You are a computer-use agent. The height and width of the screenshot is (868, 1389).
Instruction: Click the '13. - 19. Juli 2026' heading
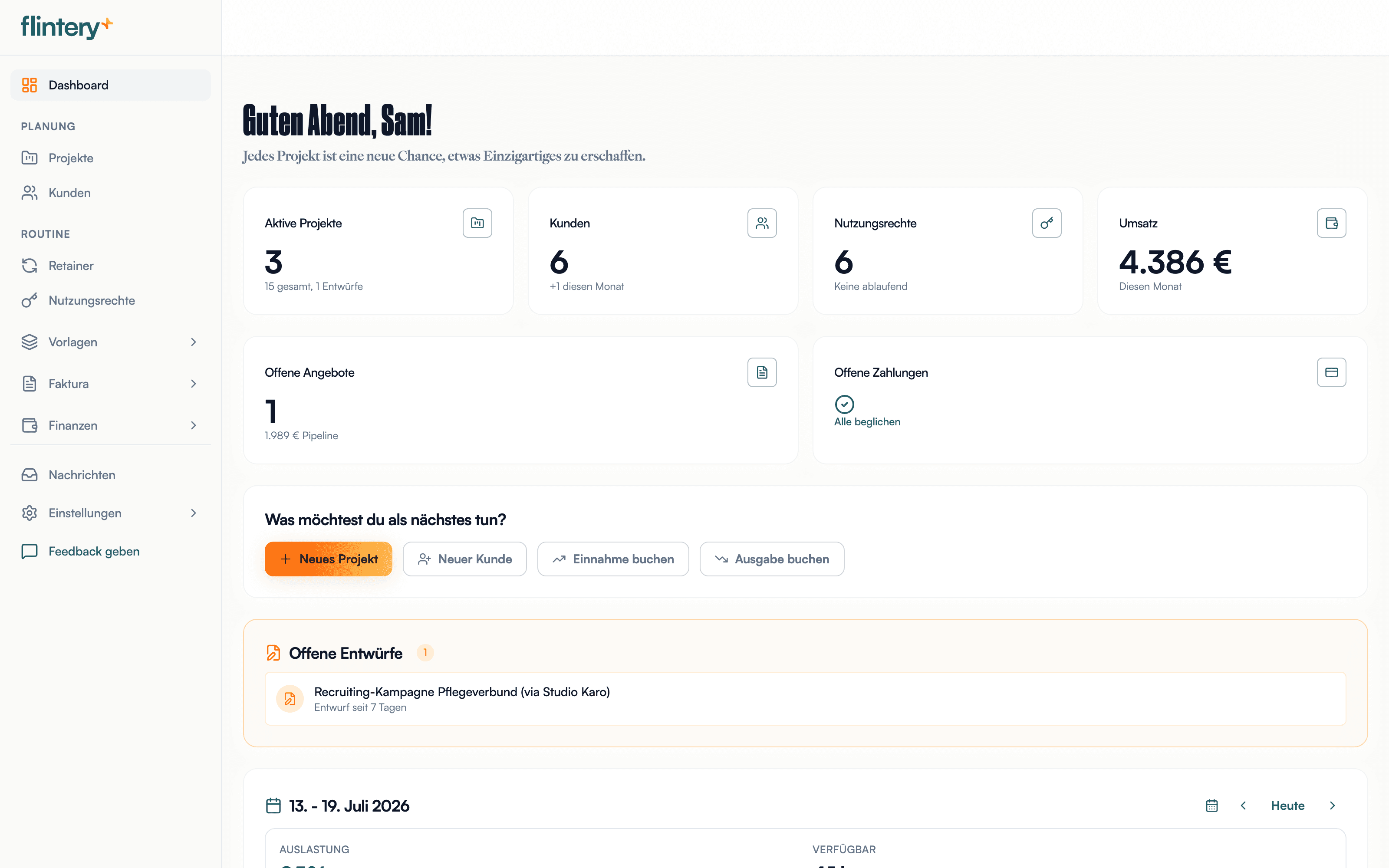pos(349,806)
